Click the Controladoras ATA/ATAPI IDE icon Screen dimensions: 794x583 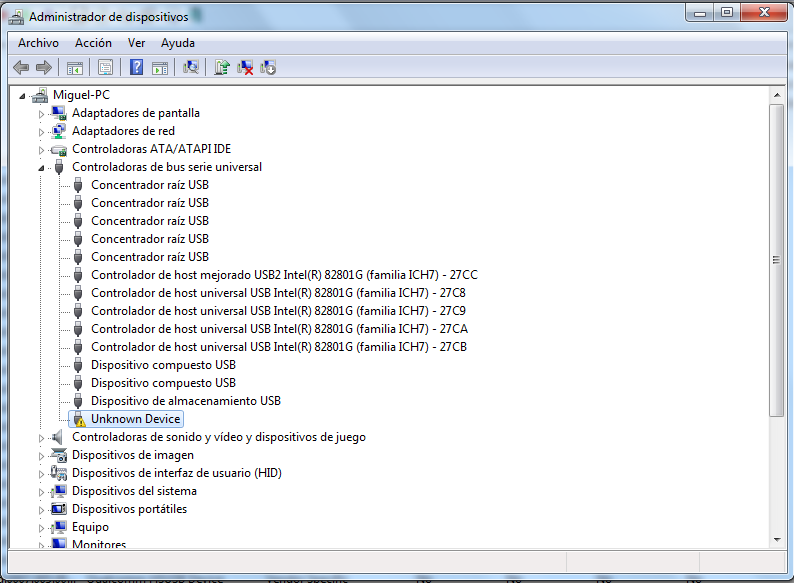coord(59,150)
